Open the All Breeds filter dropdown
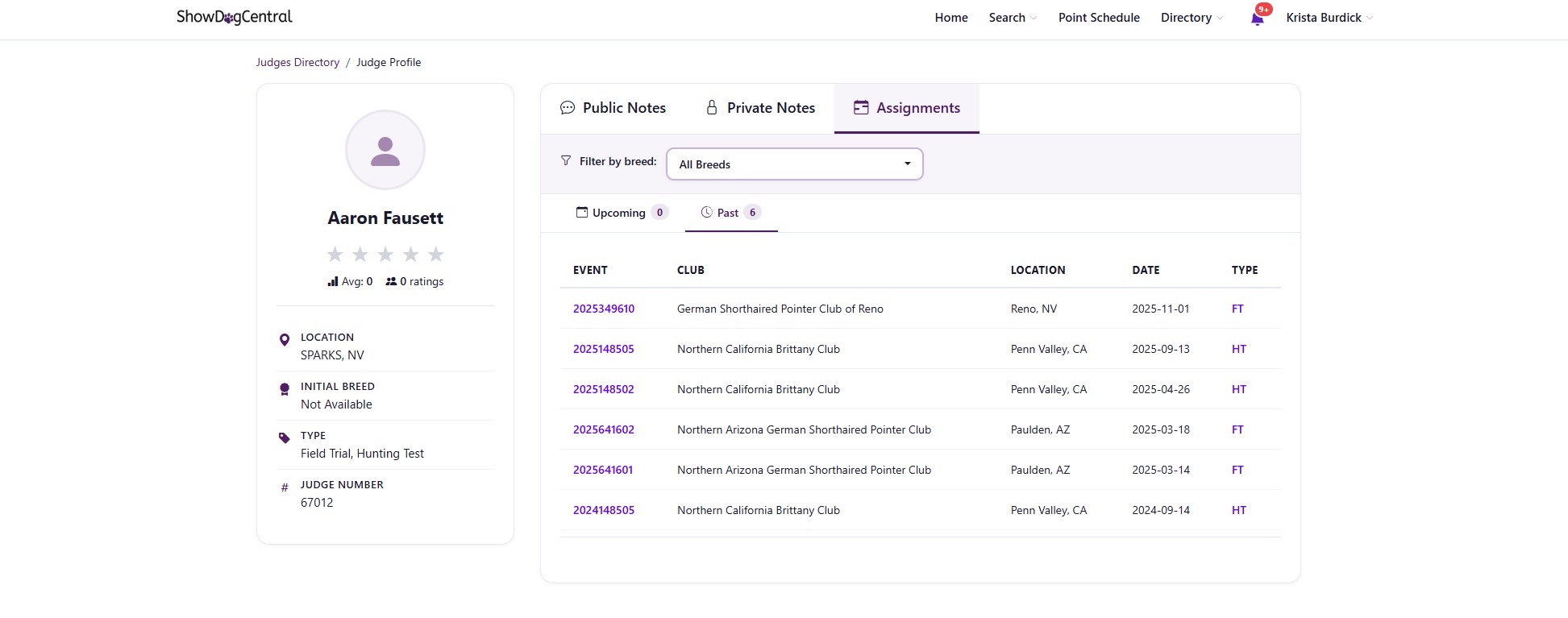1568x618 pixels. [x=794, y=164]
